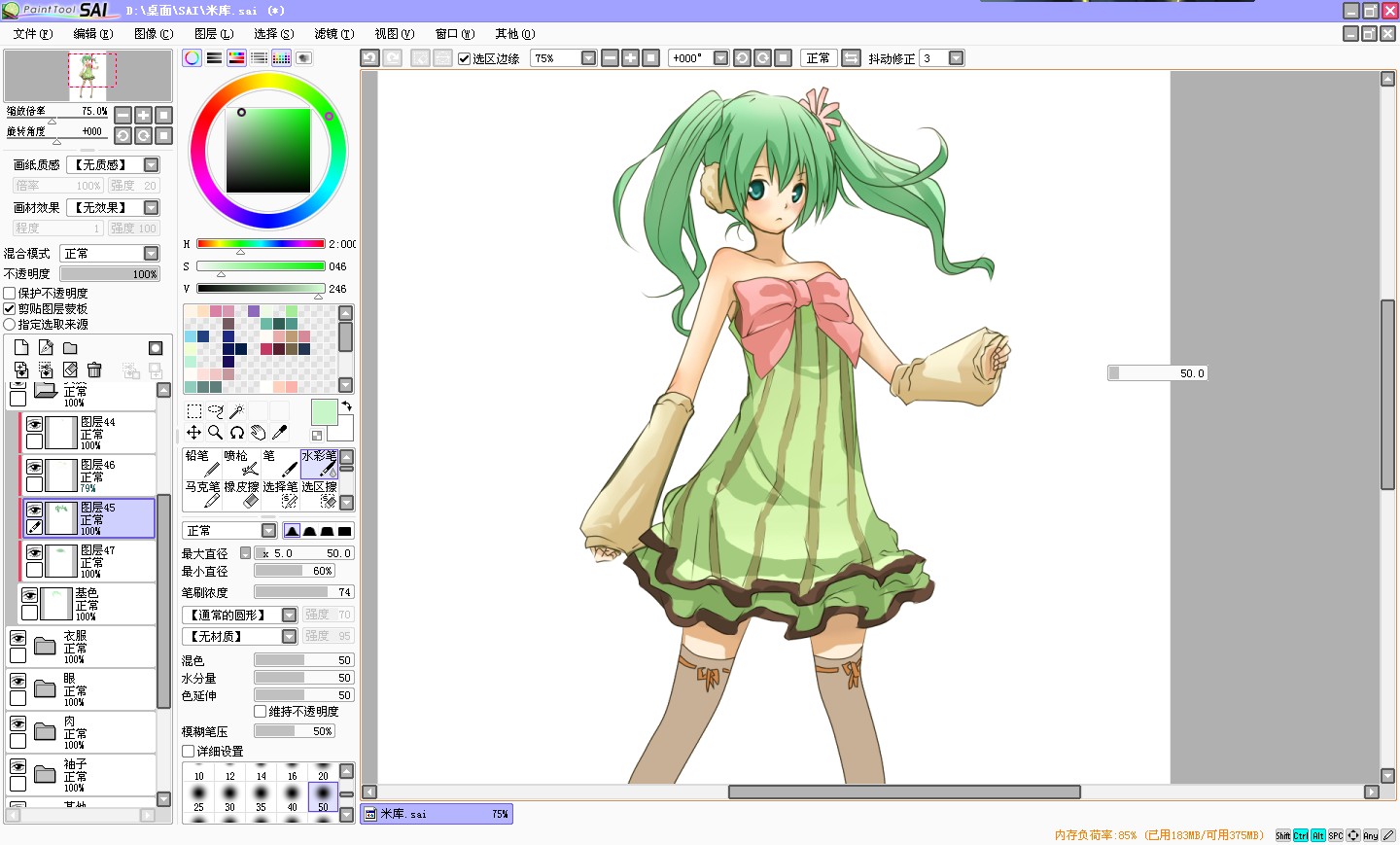
Task: Show the swatches panel icon
Action: click(x=281, y=58)
